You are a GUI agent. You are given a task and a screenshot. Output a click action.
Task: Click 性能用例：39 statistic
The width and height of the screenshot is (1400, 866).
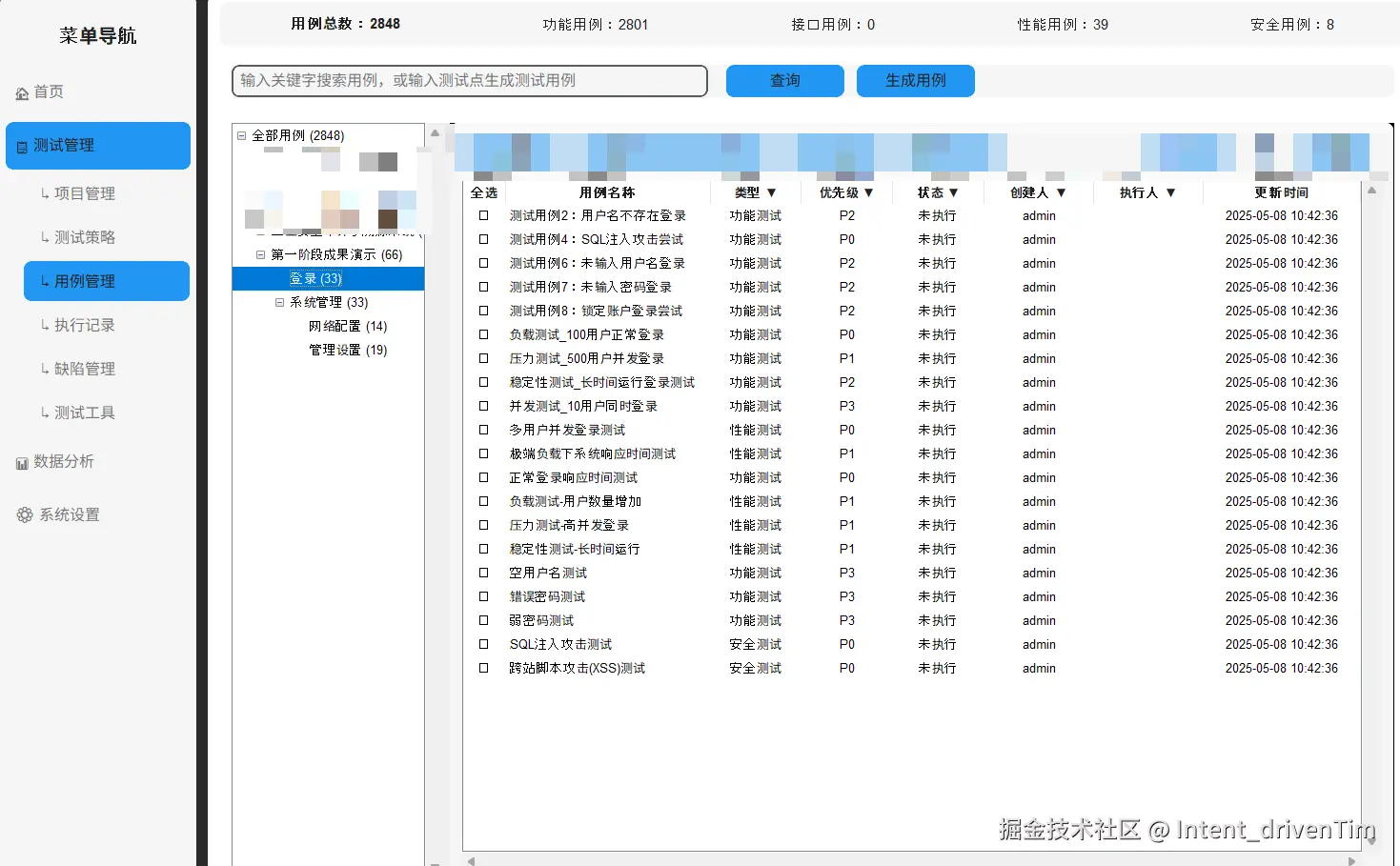pos(1063,25)
